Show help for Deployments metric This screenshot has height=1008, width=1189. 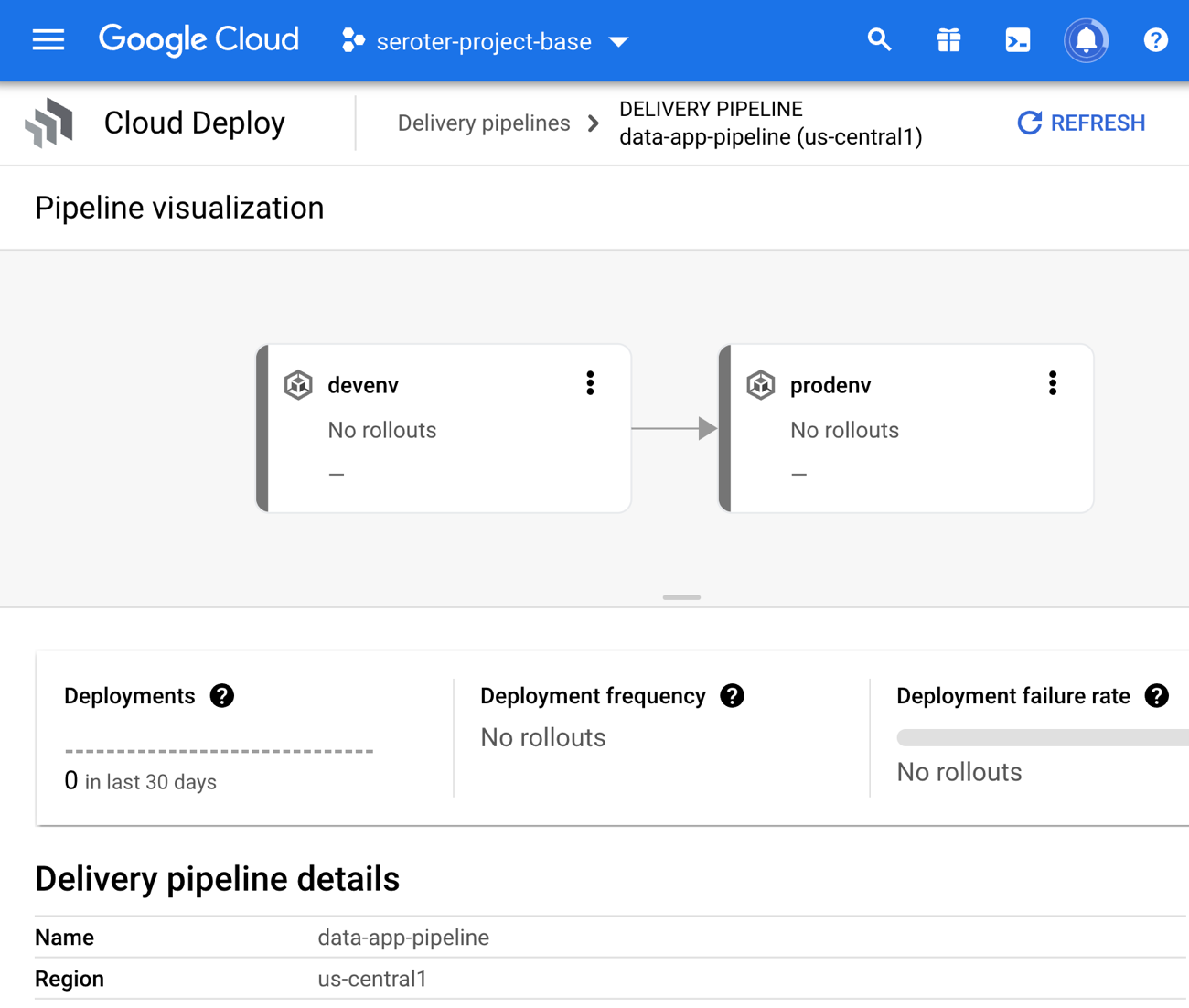click(222, 696)
